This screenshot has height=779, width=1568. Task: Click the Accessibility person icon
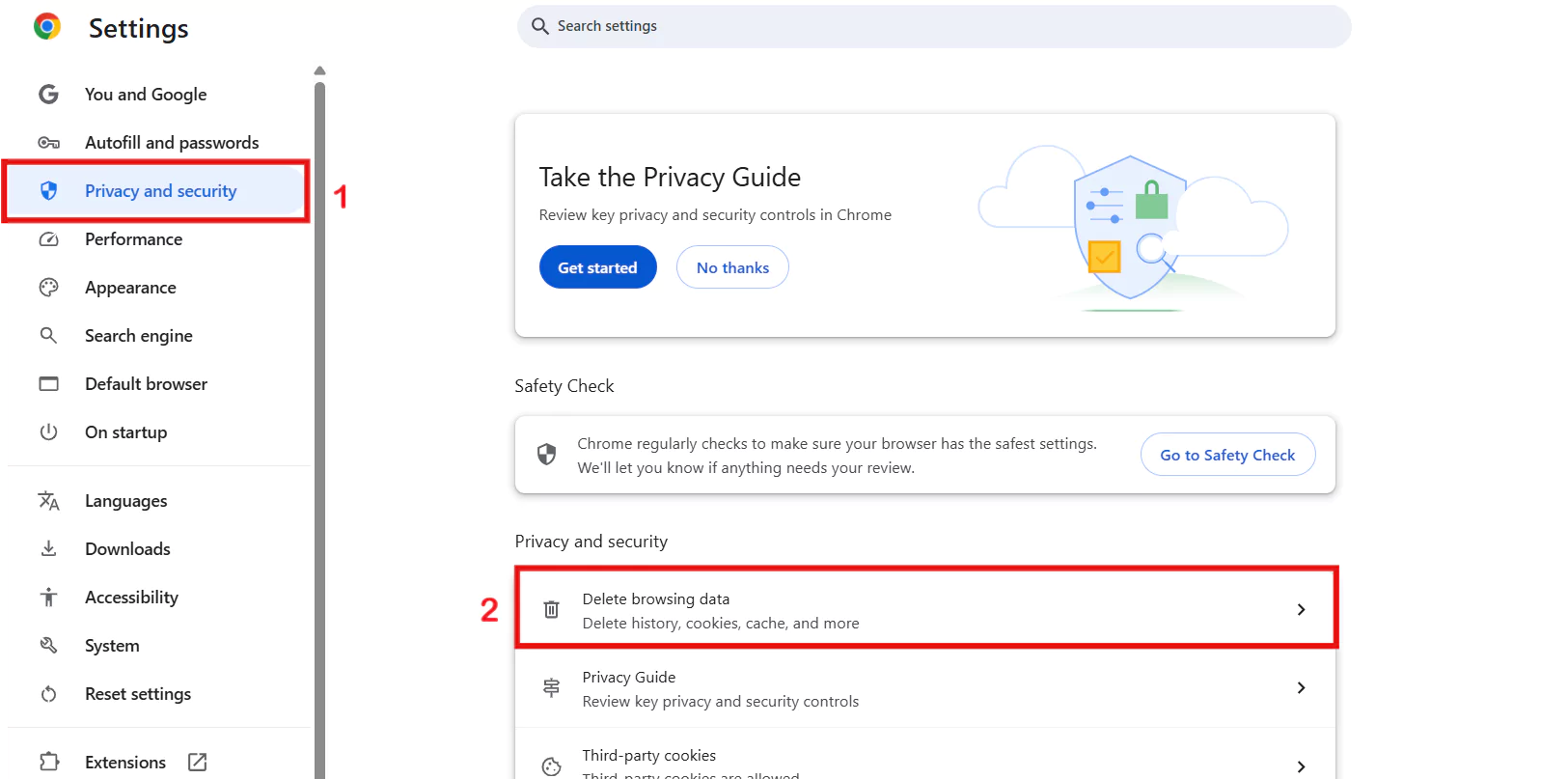(x=48, y=598)
